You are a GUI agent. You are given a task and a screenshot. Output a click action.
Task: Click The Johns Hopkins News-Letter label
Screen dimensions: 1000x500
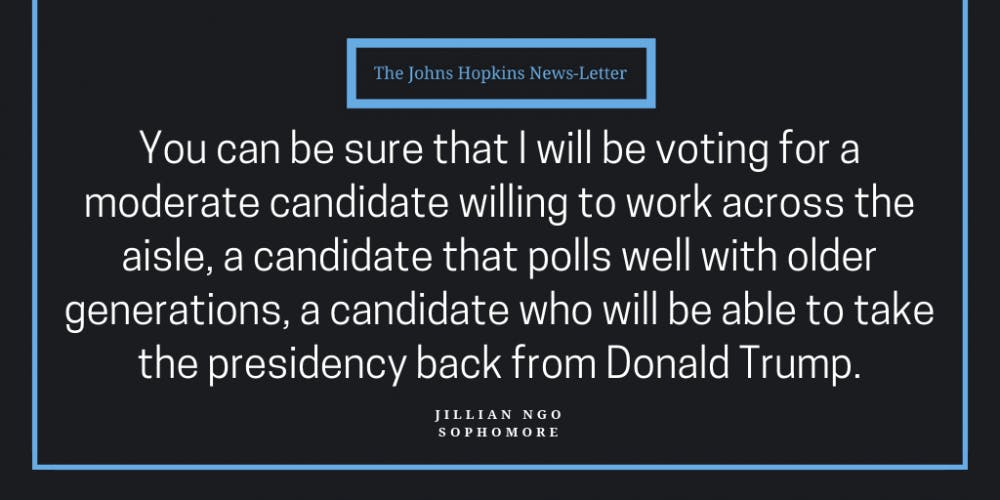[x=500, y=73]
